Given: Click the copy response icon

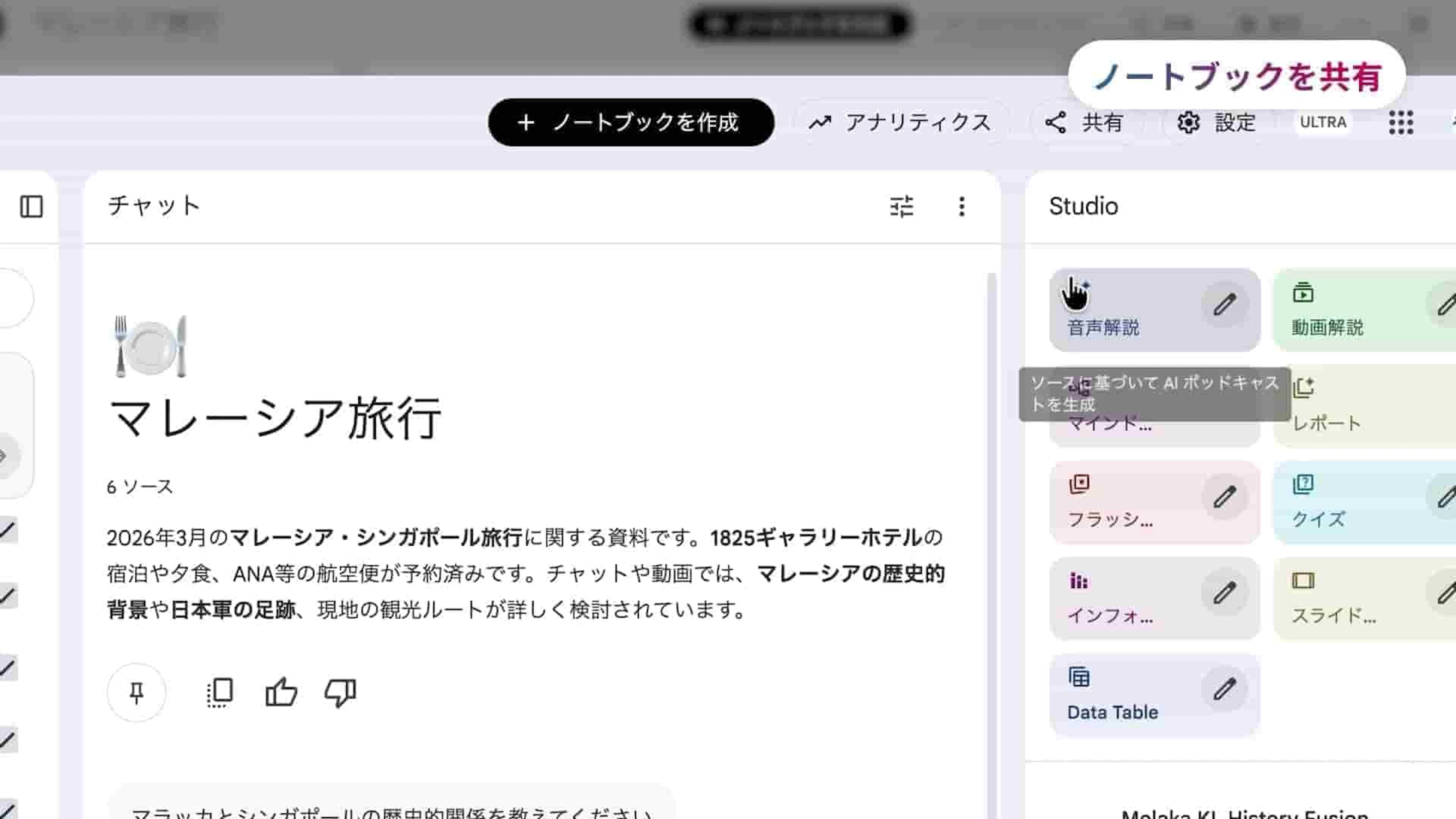Looking at the screenshot, I should (220, 692).
